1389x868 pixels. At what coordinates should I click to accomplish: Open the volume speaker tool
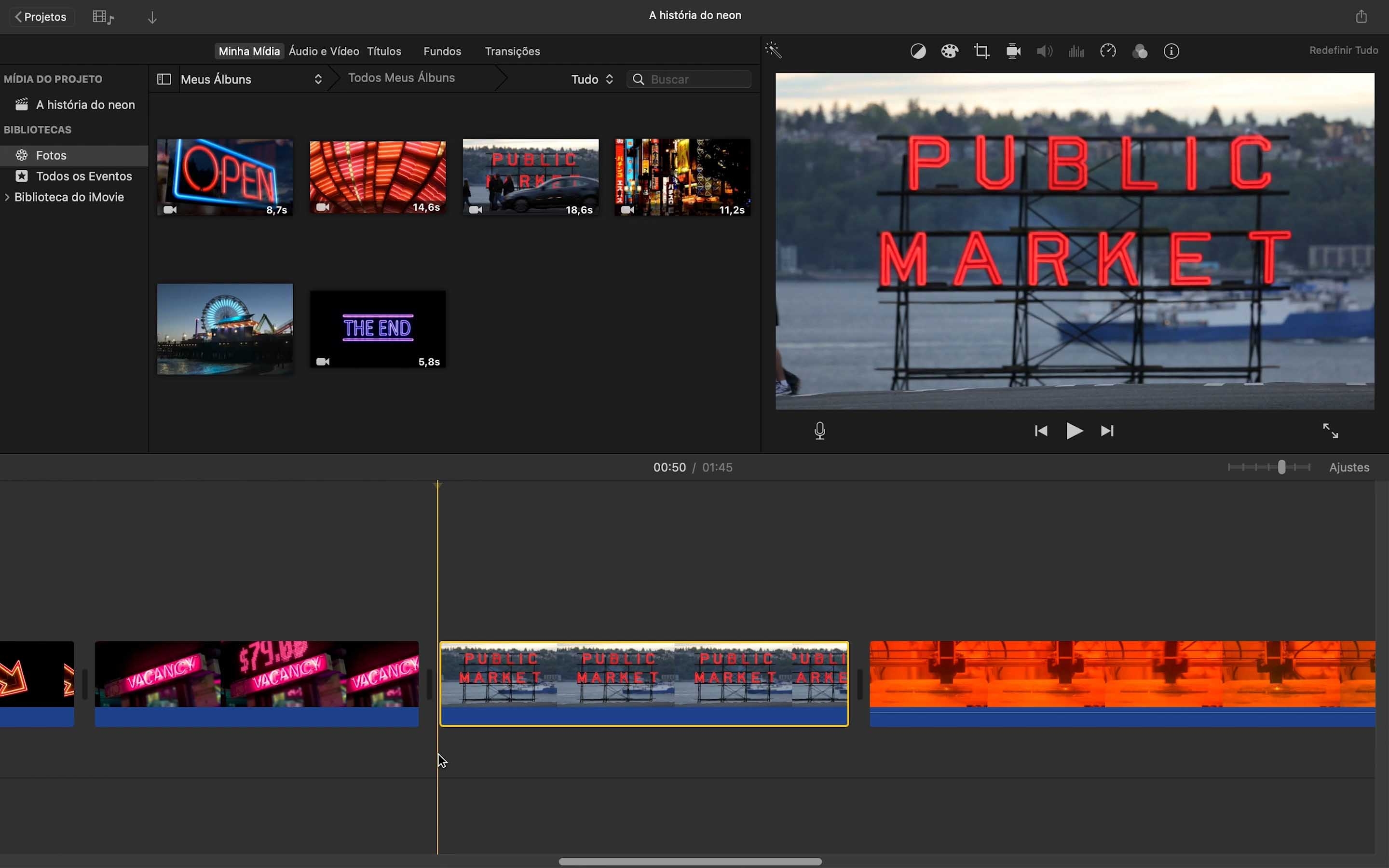point(1045,51)
